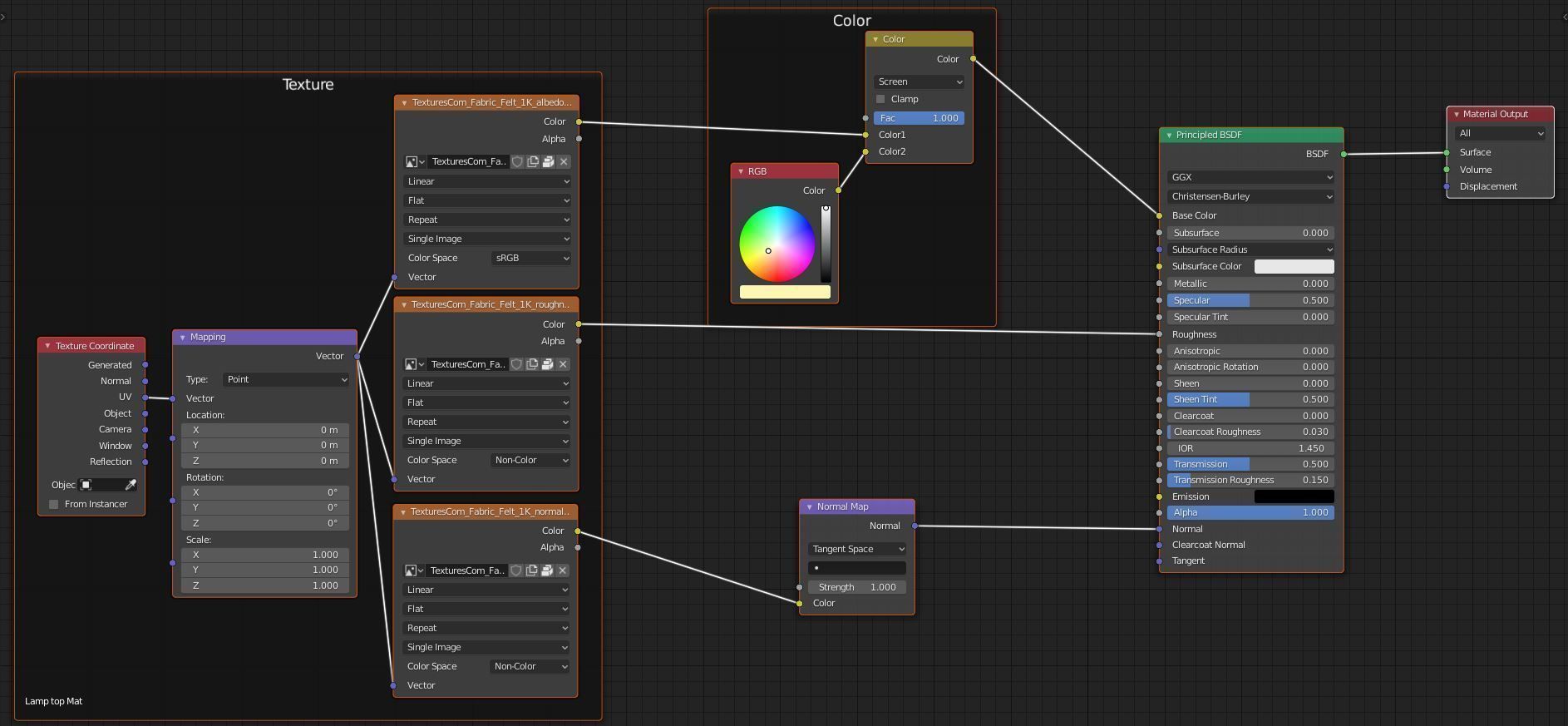Click the Roughness 0.030 Clearcoat field
1568x726 pixels.
[1250, 432]
